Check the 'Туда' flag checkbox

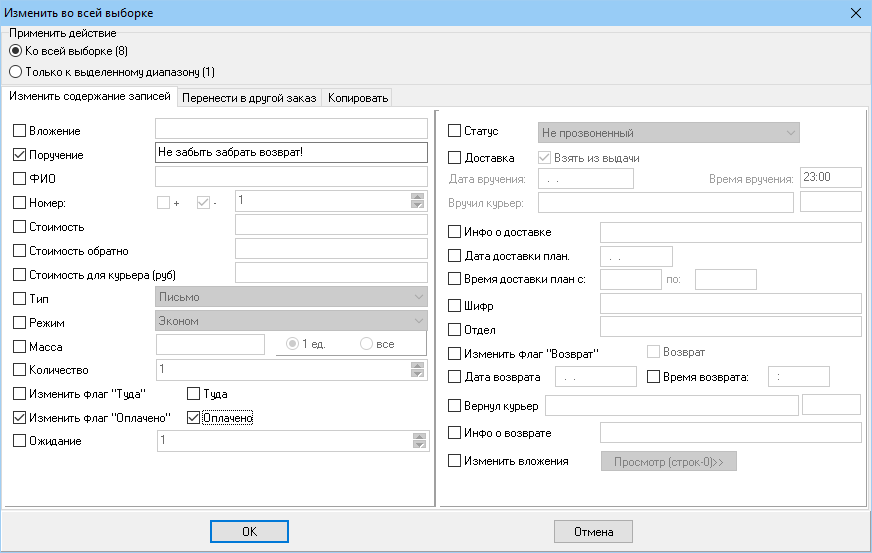click(194, 393)
